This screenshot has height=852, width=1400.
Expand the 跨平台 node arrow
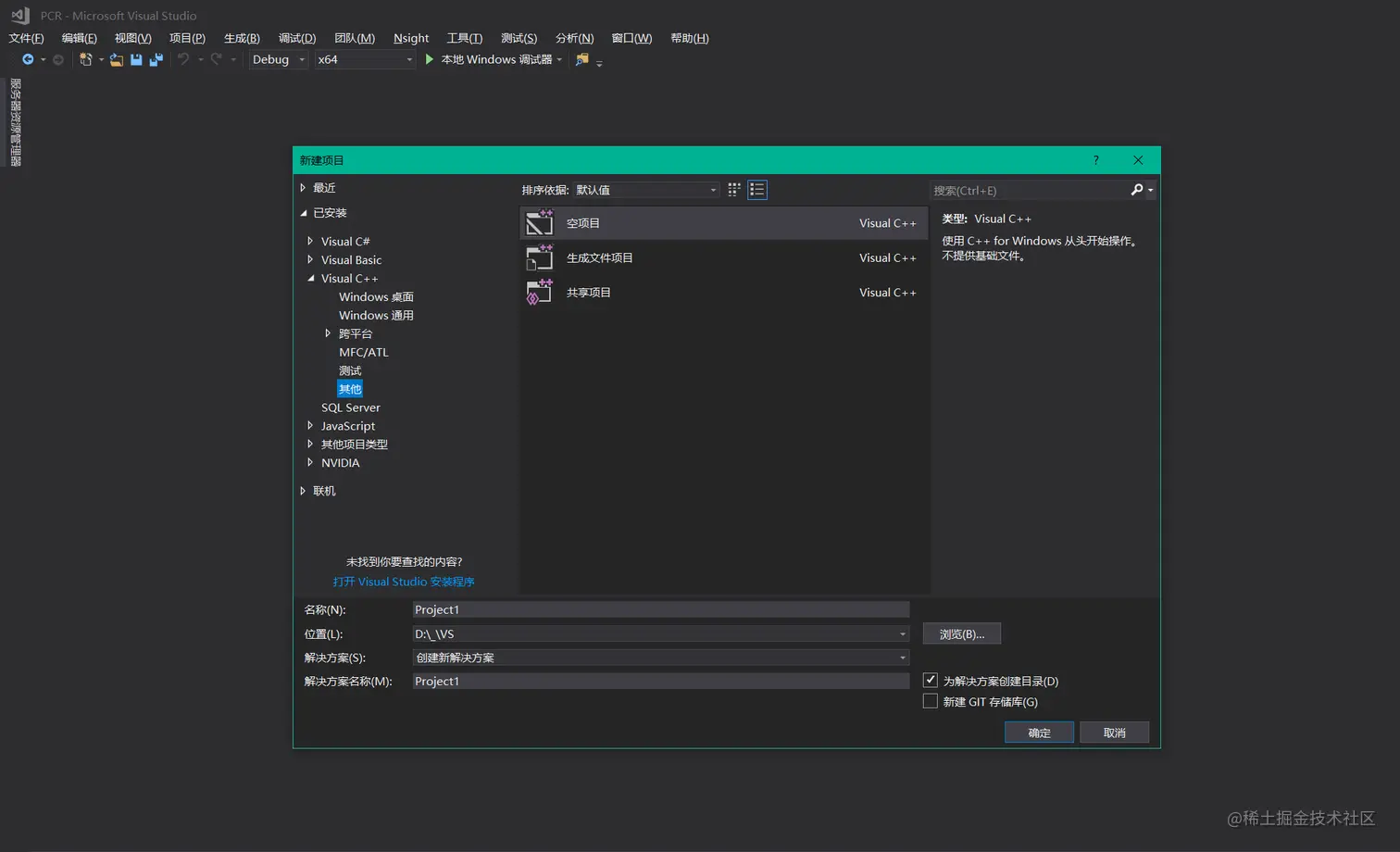(328, 333)
